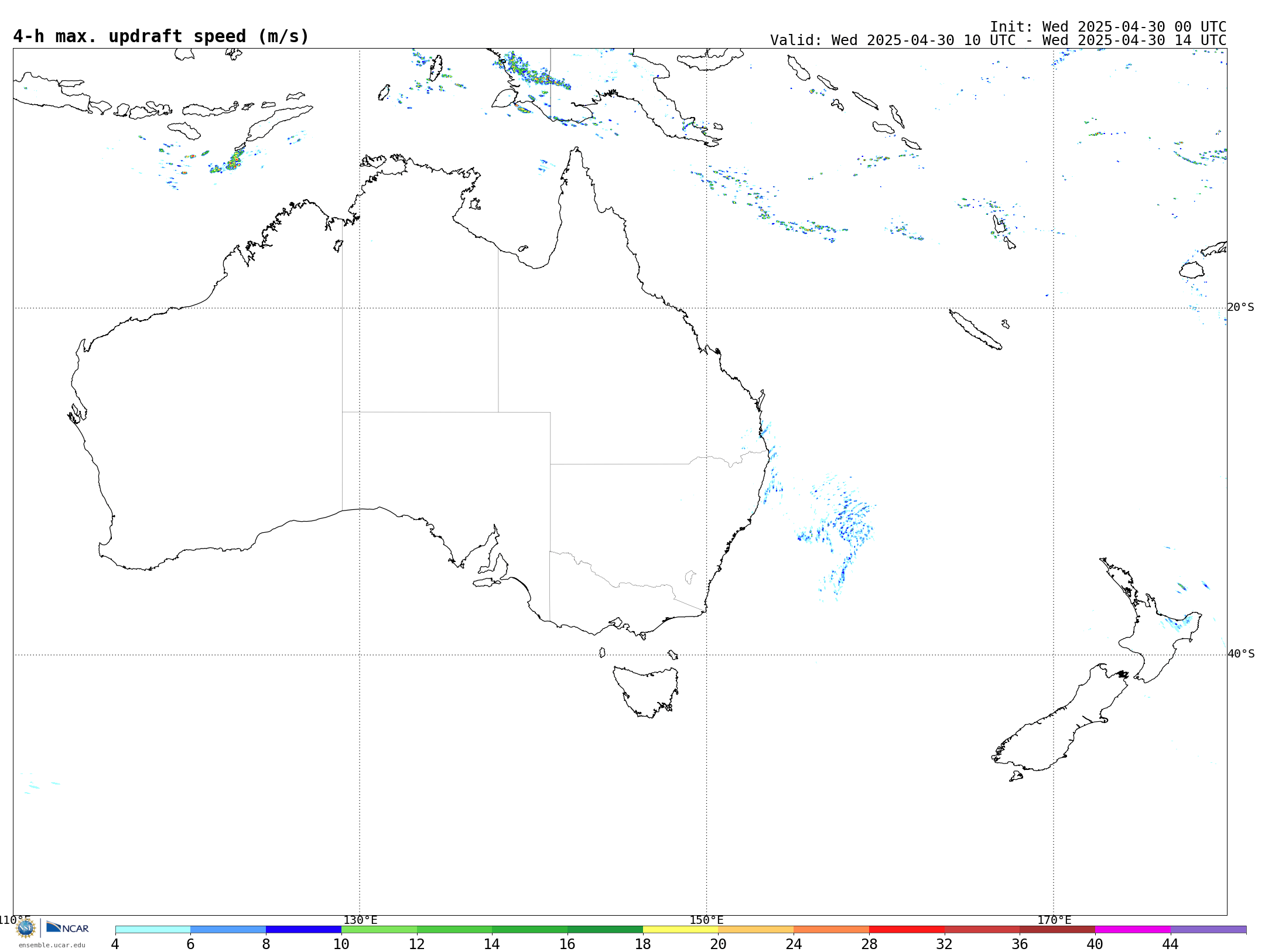The width and height of the screenshot is (1265, 952).
Task: Select the light cyan 4–6 colorbar segment
Action: tap(153, 930)
